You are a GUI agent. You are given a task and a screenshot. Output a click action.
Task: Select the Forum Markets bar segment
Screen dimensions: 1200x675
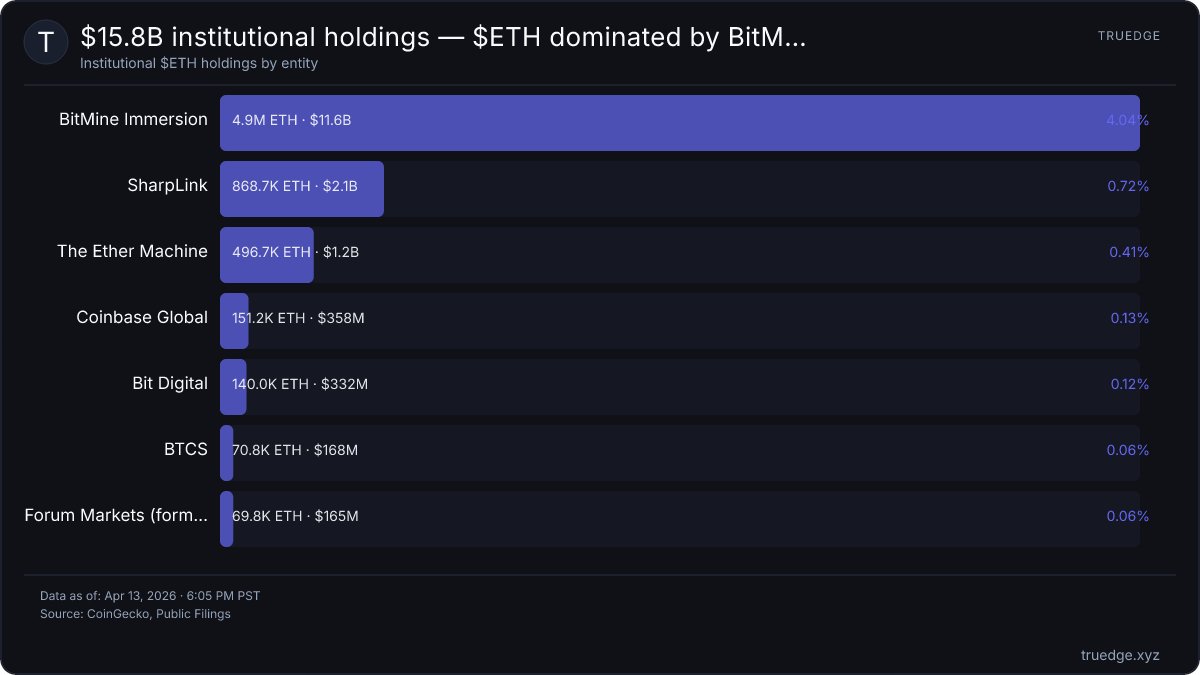tap(227, 519)
